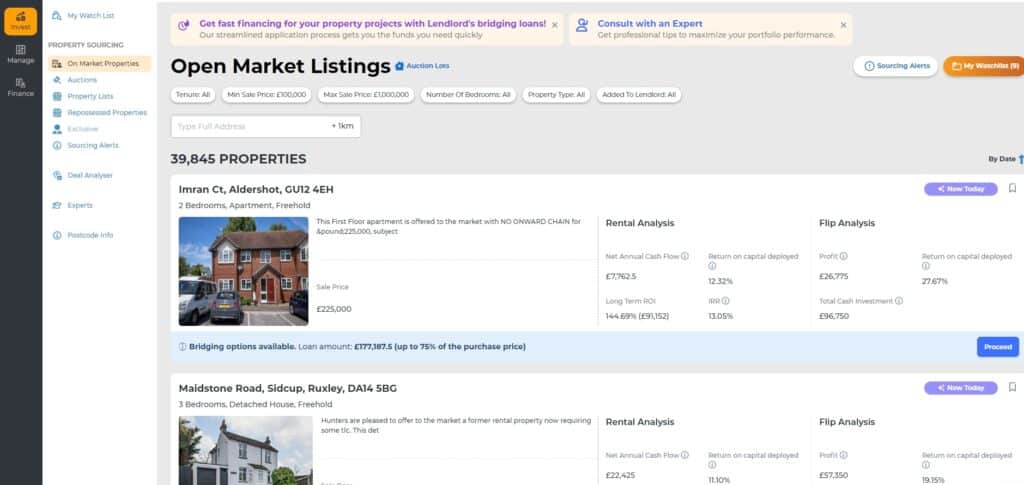Click the £96,750 total cash investment
The width and height of the screenshot is (1024, 485).
pyautogui.click(x=834, y=316)
